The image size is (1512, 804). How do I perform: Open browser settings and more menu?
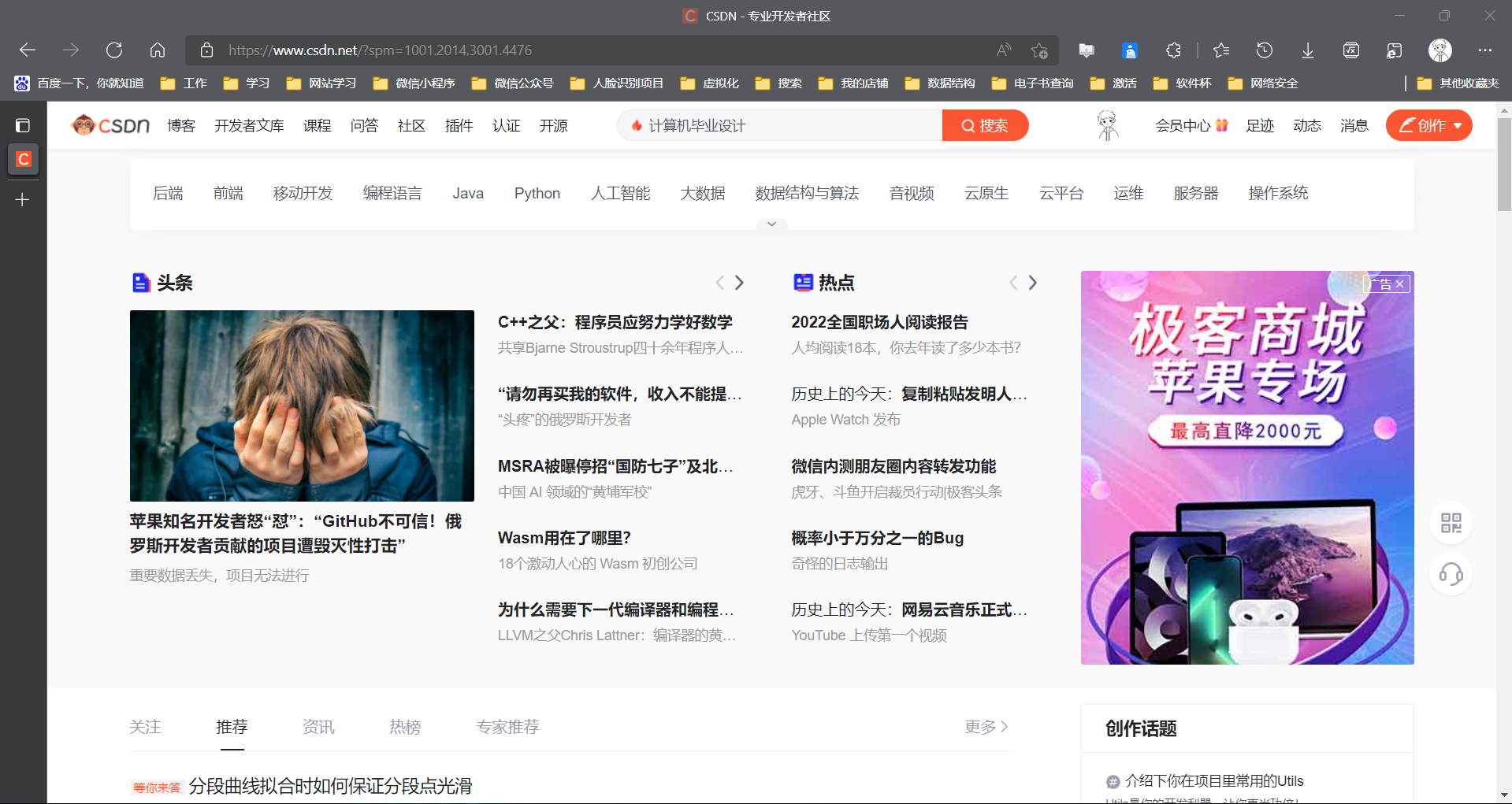(1485, 50)
